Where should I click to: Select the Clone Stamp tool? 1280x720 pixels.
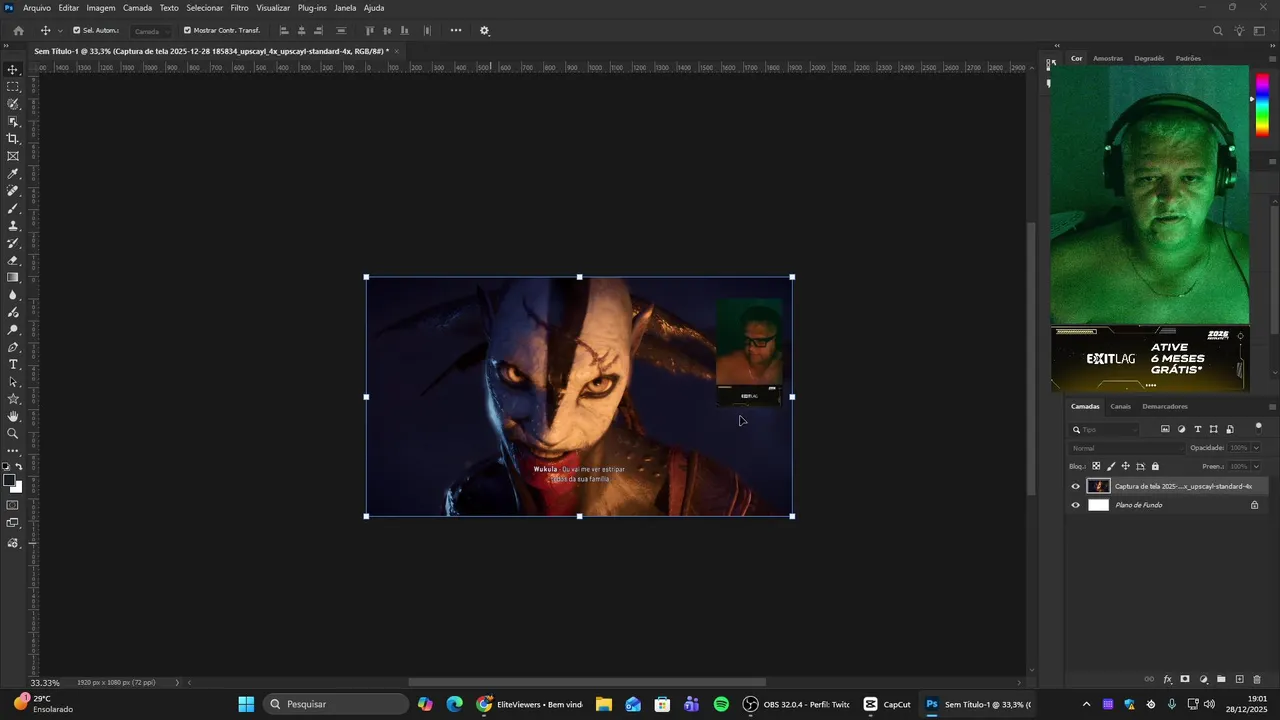pos(13,226)
